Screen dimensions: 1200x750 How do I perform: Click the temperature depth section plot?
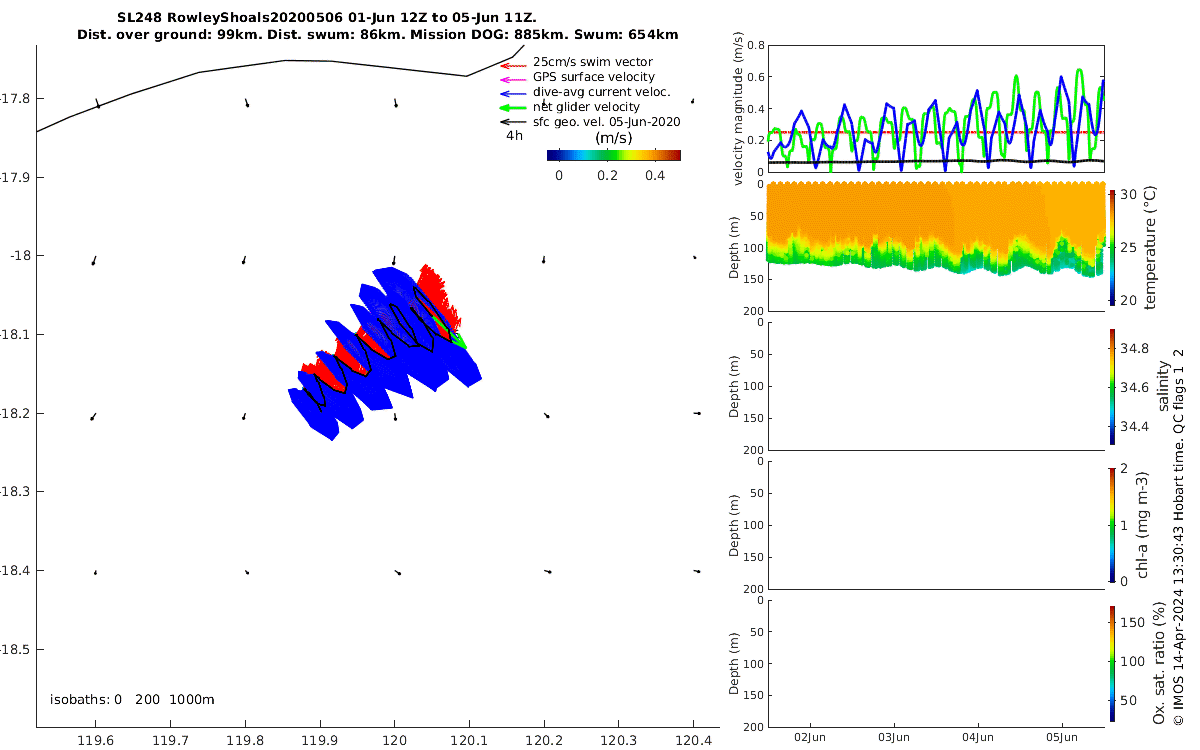(x=936, y=247)
